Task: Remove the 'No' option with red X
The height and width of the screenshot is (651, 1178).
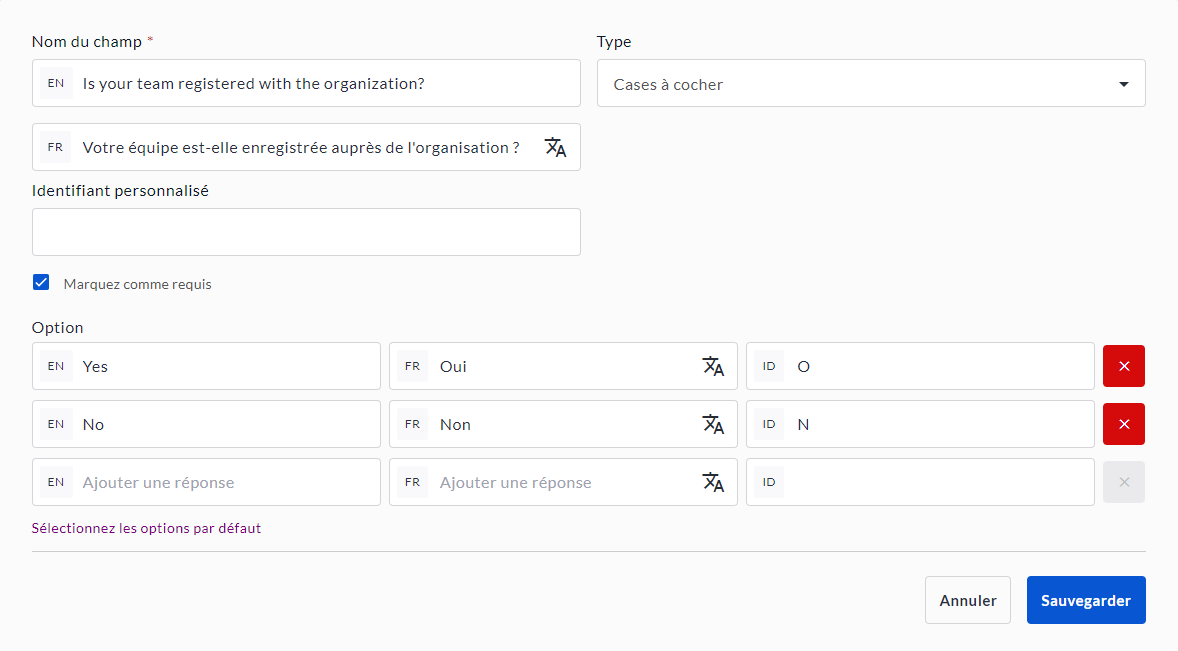Action: (x=1123, y=424)
